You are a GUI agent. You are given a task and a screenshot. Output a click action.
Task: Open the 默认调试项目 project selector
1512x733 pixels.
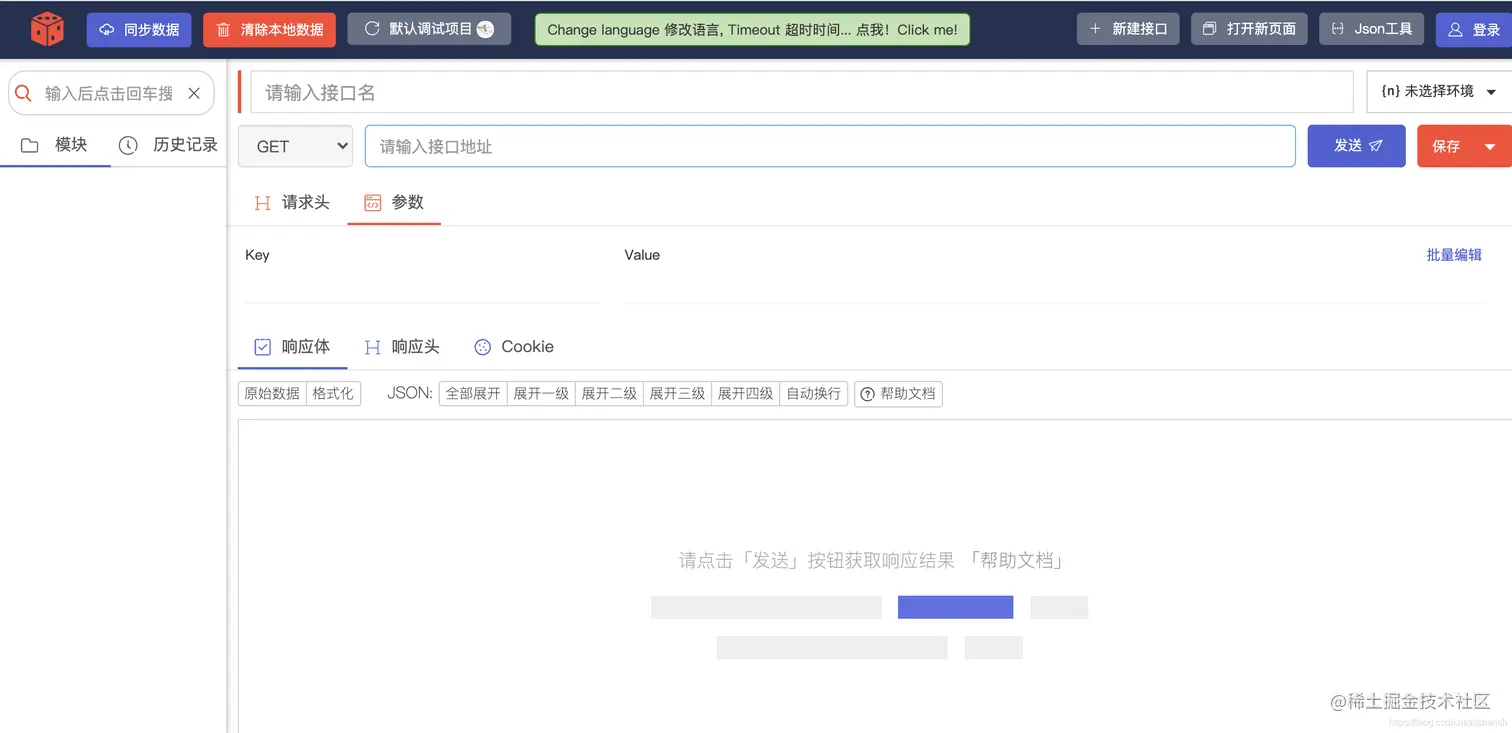(x=429, y=29)
